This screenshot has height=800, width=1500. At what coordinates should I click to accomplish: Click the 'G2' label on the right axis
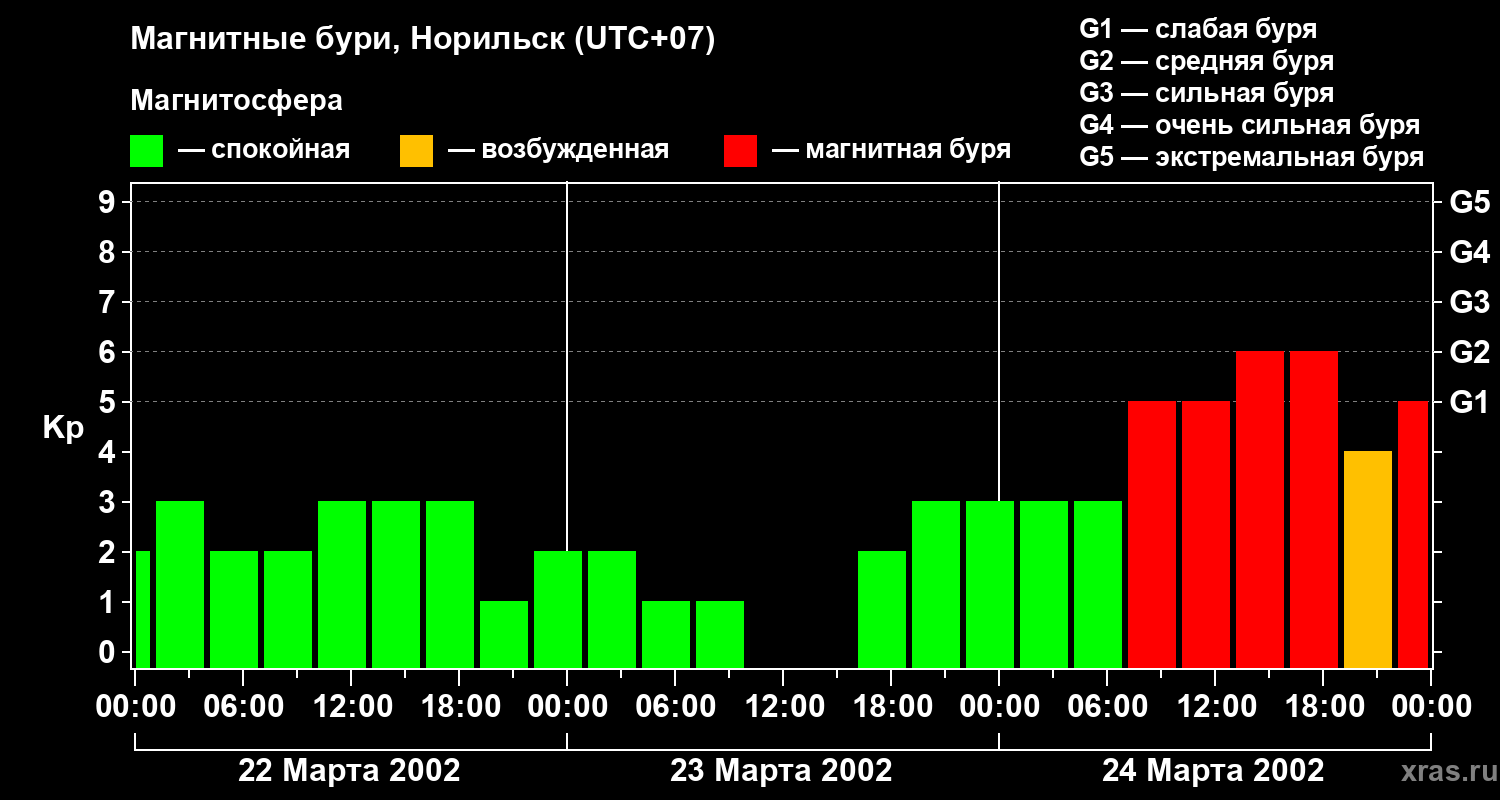tap(1469, 352)
